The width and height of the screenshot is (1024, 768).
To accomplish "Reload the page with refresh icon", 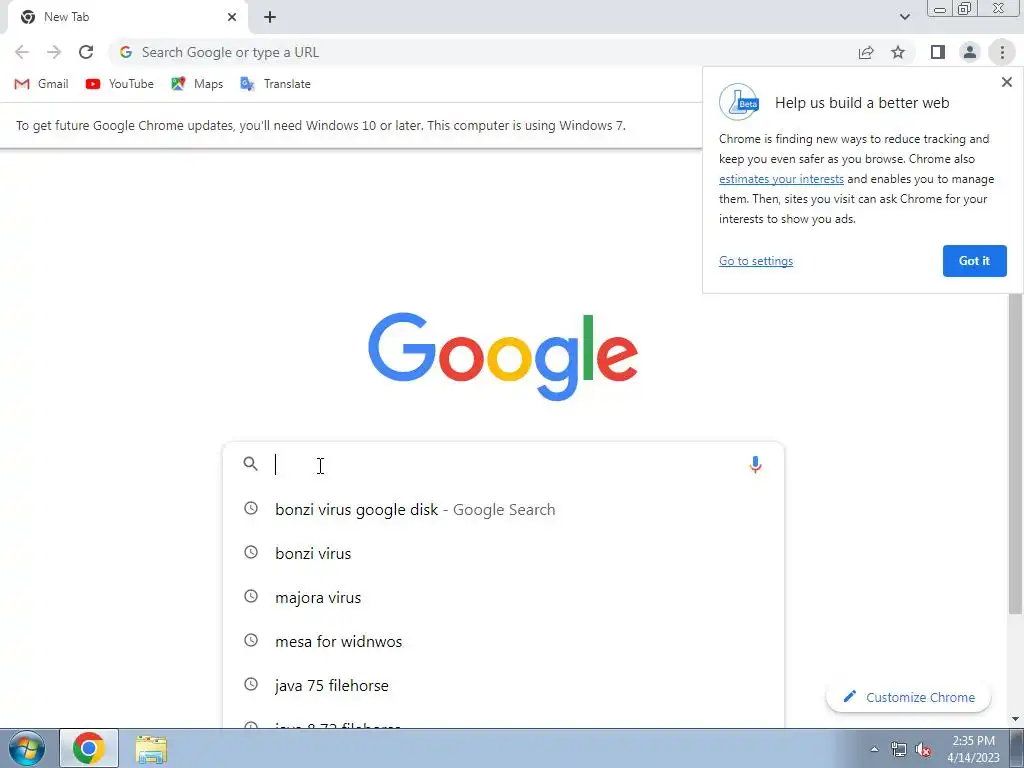I will (86, 52).
